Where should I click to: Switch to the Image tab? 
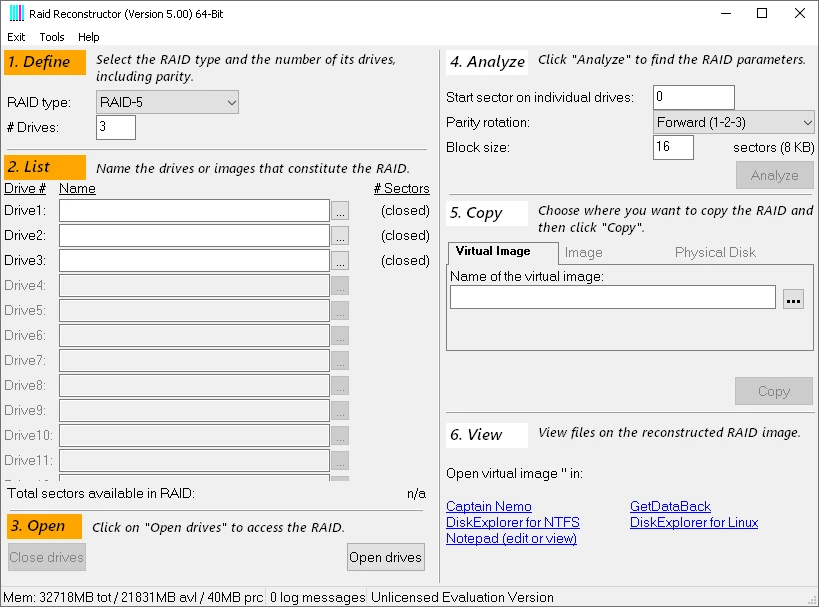[583, 252]
